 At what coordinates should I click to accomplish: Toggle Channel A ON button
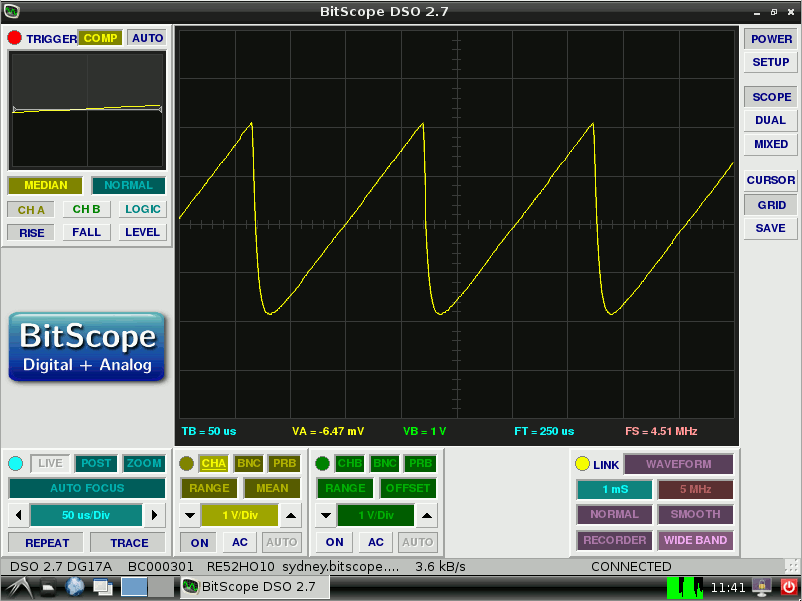pyautogui.click(x=200, y=542)
